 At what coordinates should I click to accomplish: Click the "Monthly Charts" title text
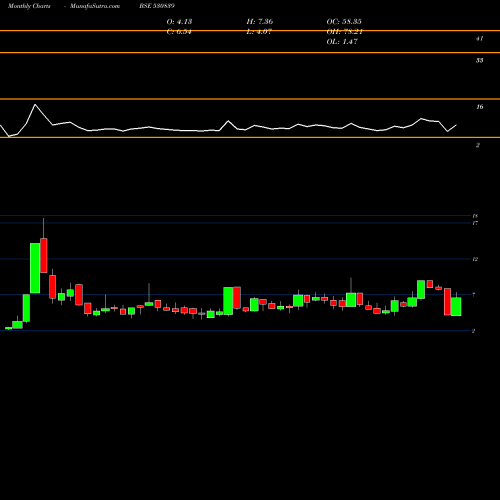click(29, 6)
